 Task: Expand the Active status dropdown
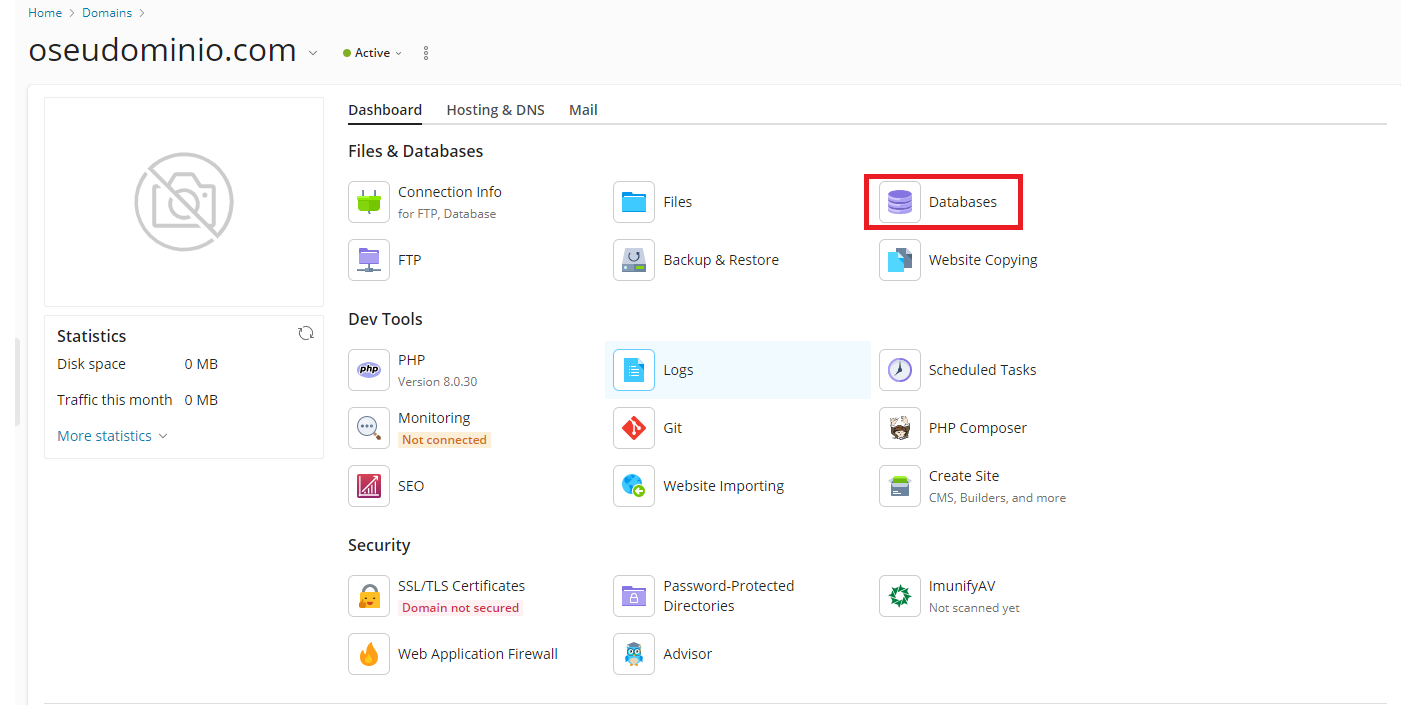373,53
